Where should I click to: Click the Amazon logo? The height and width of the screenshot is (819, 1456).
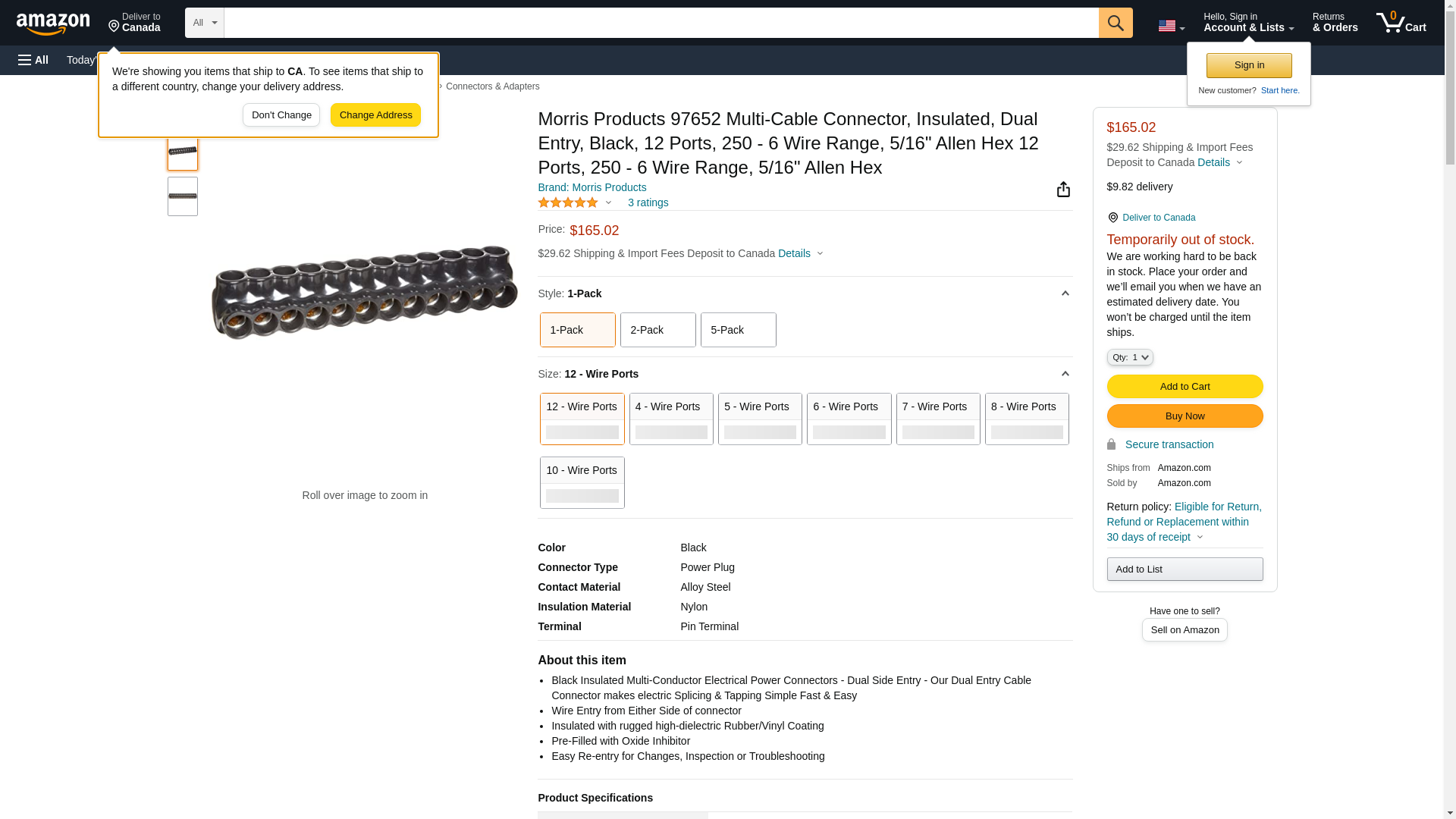point(53,24)
